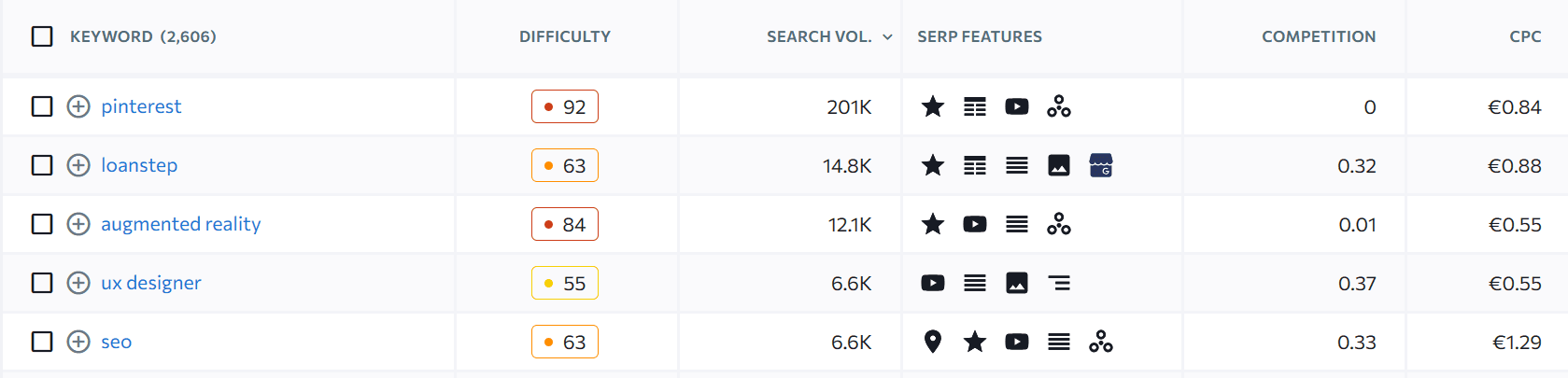
Task: Click the image pack icon in ux designer row
Action: pyautogui.click(x=1017, y=283)
